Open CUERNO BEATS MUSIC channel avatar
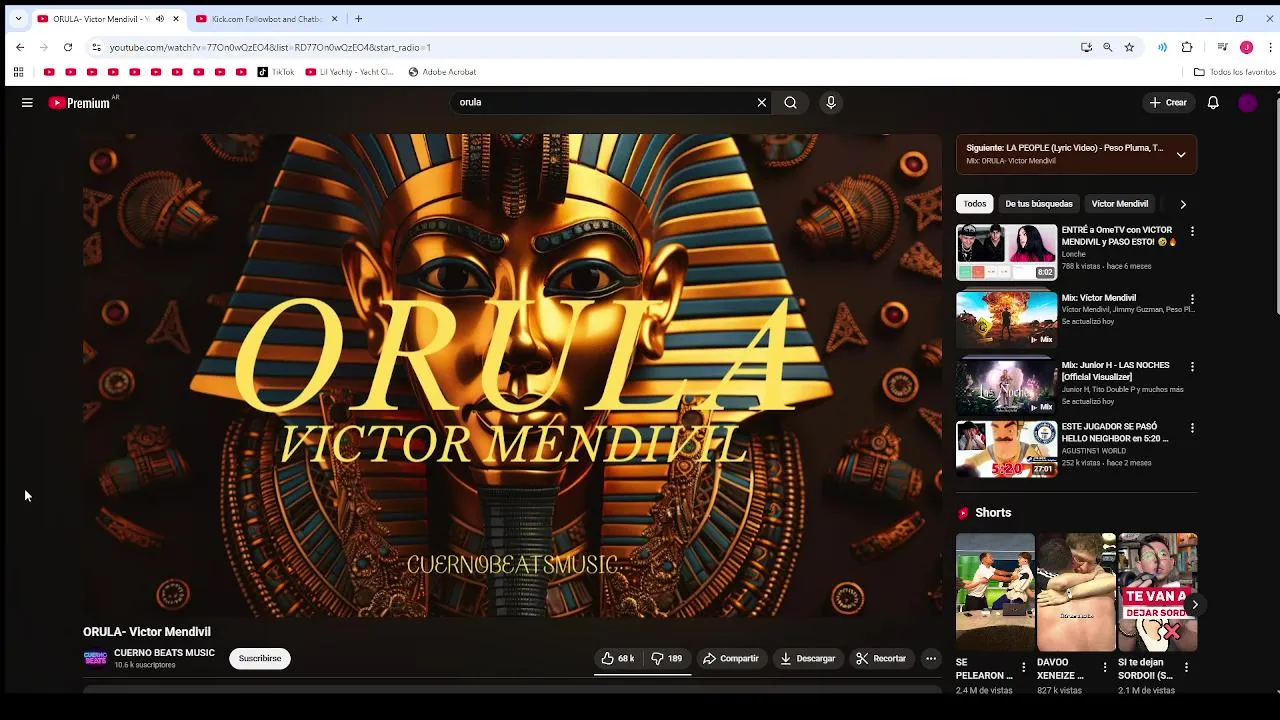Image resolution: width=1280 pixels, height=720 pixels. 95,658
